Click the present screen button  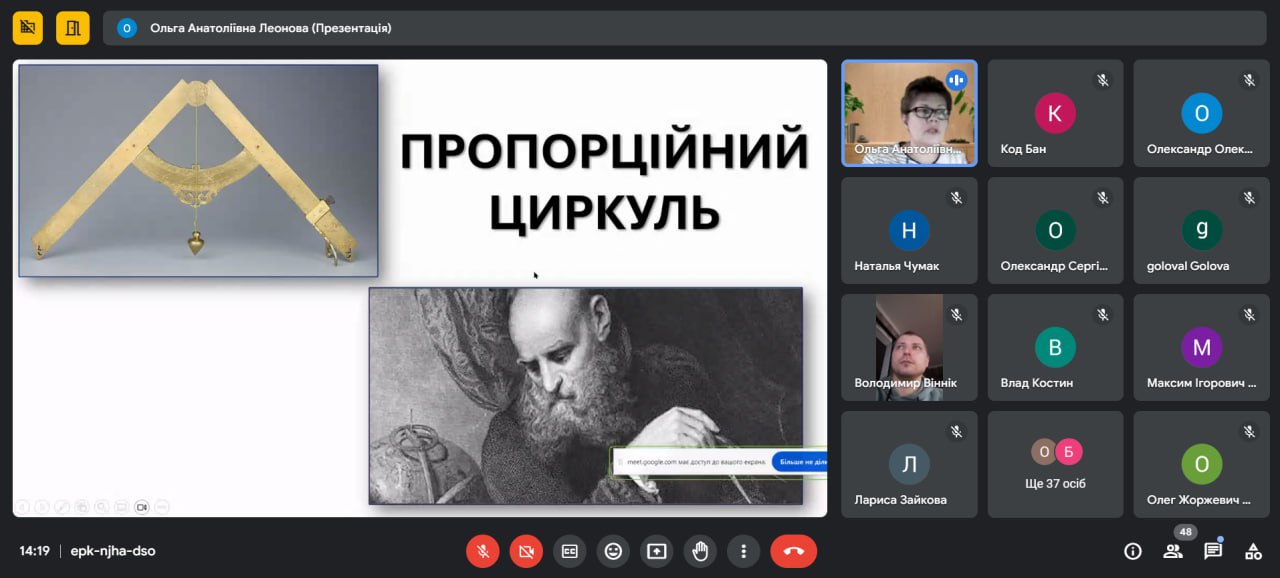coord(657,551)
